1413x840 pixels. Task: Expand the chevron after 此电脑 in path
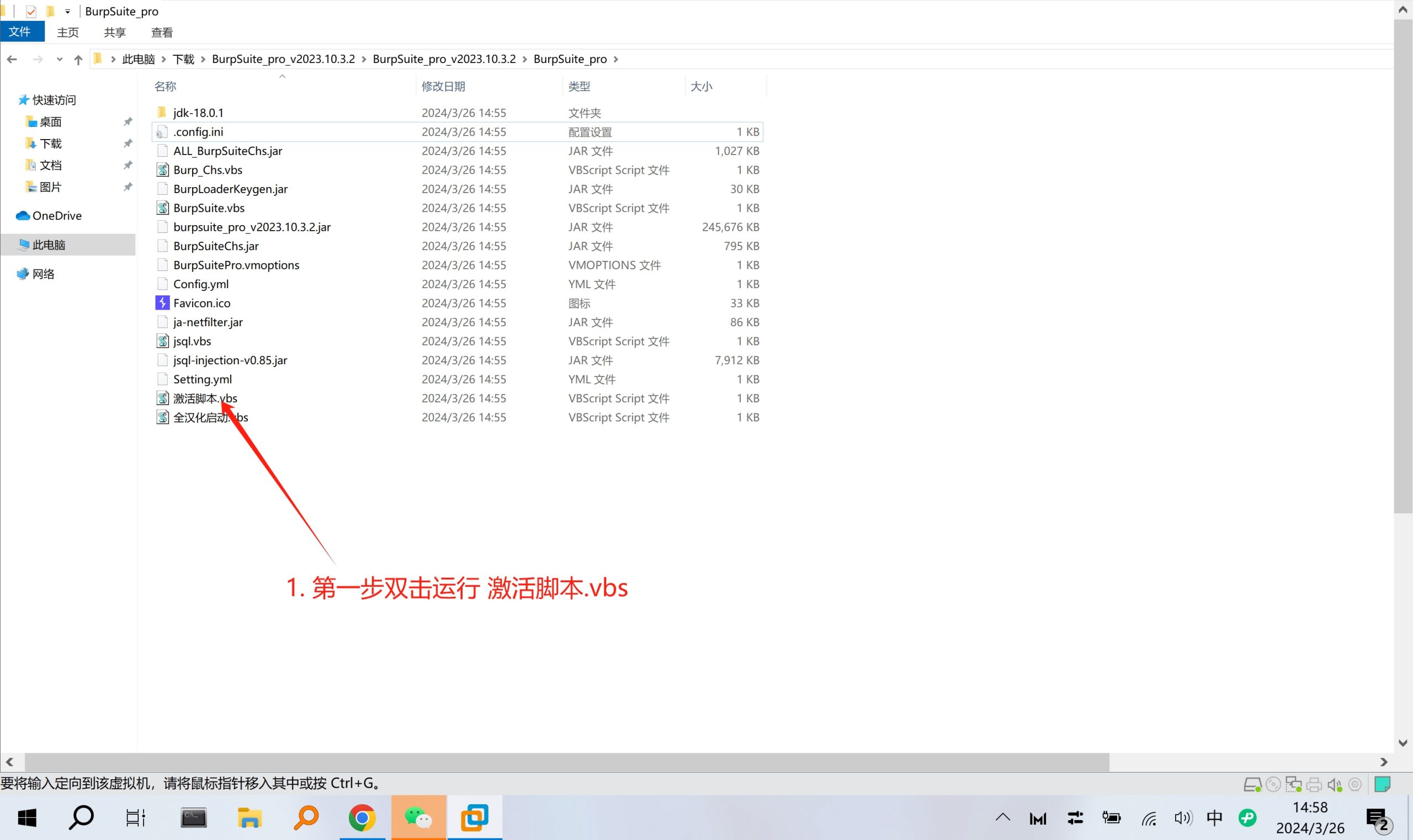click(163, 59)
